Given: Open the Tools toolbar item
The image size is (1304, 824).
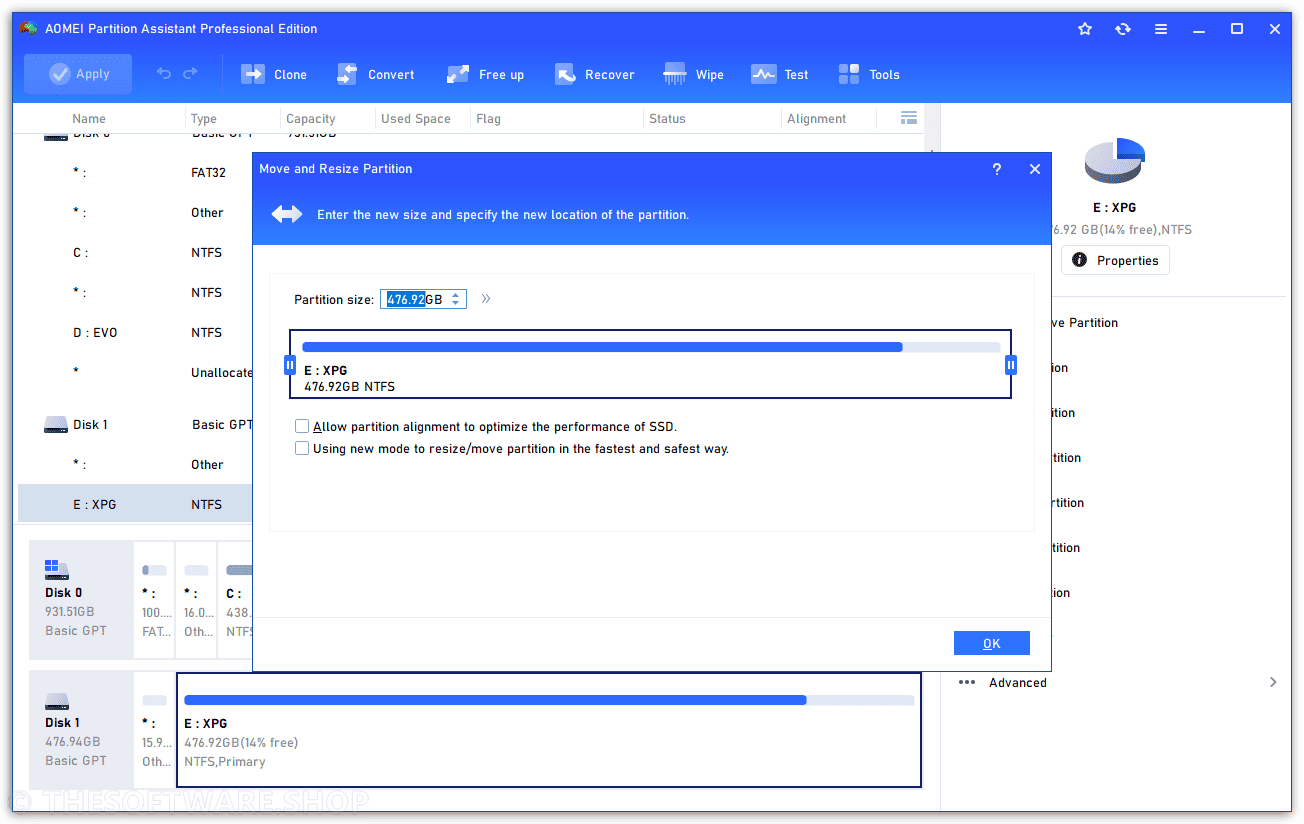Looking at the screenshot, I should [x=869, y=74].
